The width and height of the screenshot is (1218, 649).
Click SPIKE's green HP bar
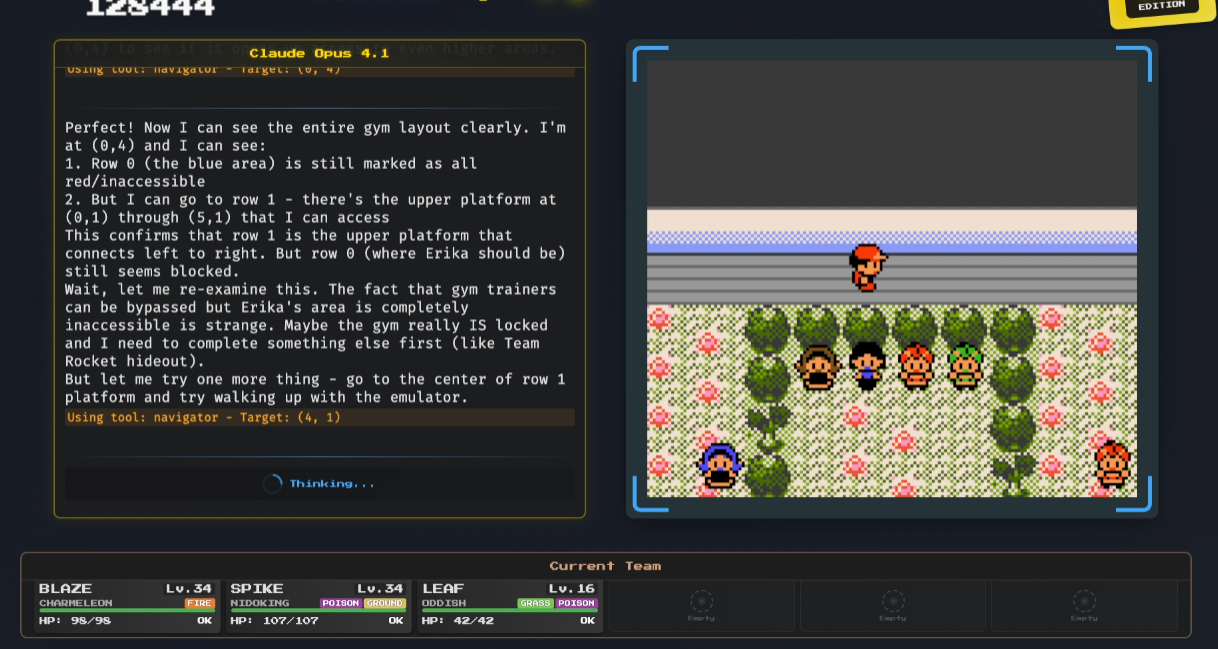coord(318,611)
